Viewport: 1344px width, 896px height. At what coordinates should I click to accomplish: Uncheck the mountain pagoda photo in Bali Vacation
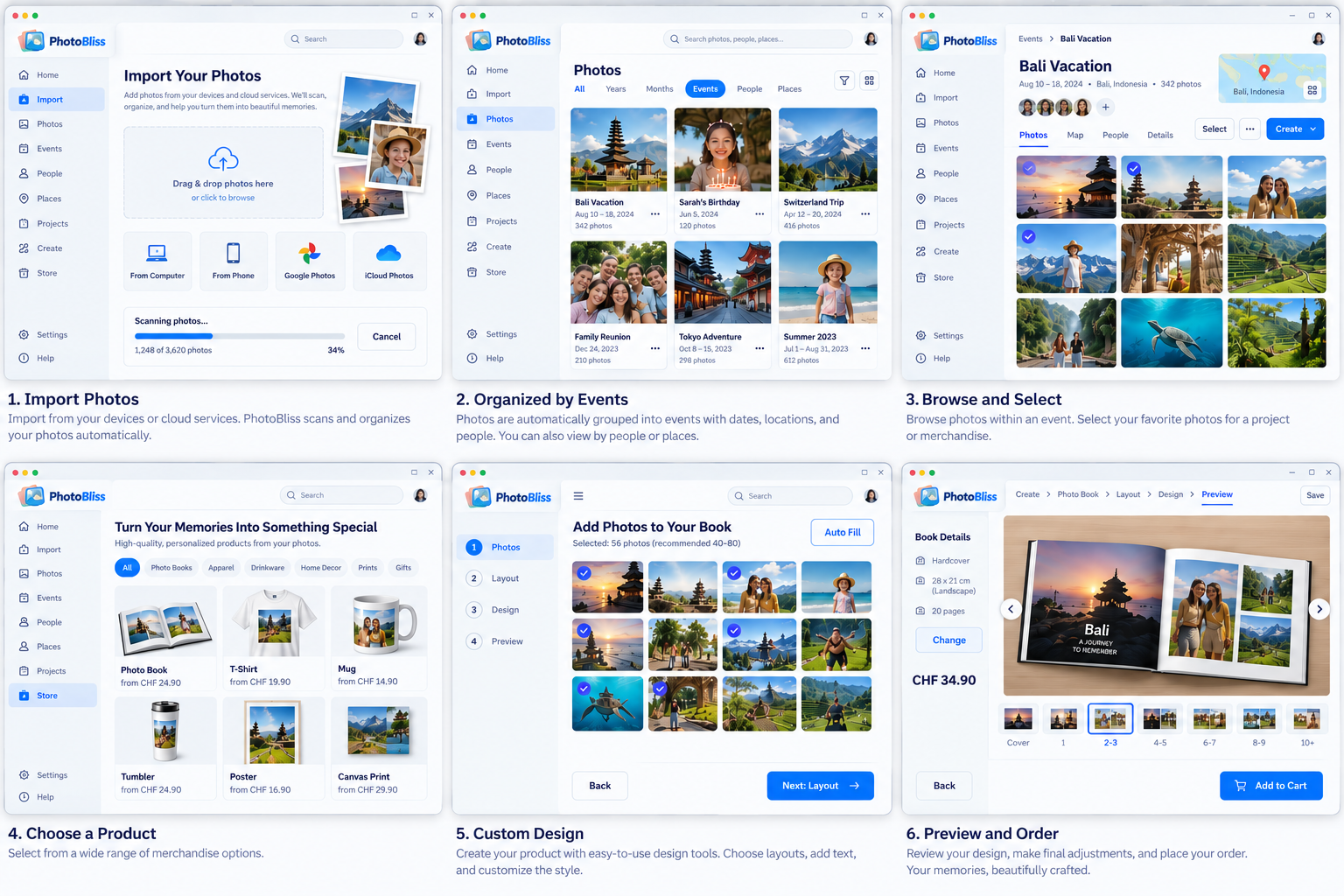click(x=1134, y=168)
